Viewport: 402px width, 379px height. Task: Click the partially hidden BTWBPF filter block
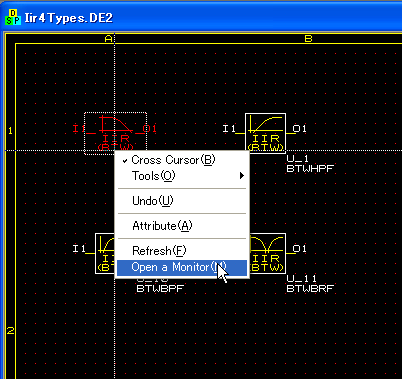(x=105, y=253)
